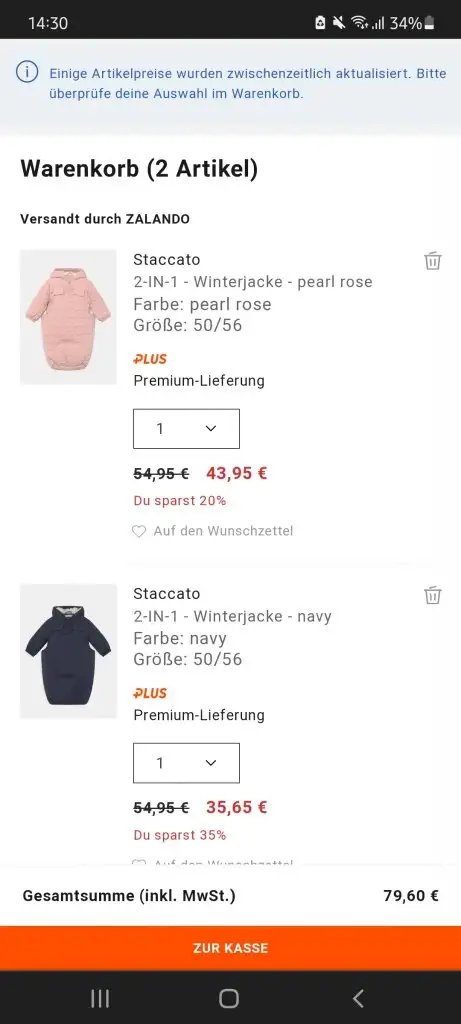This screenshot has height=1024, width=461.
Task: Tap the info icon in price update notice
Action: click(27, 72)
